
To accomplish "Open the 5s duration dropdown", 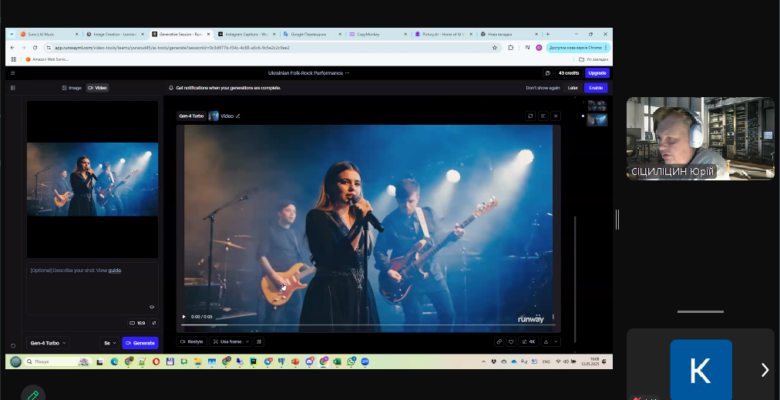I will point(107,343).
